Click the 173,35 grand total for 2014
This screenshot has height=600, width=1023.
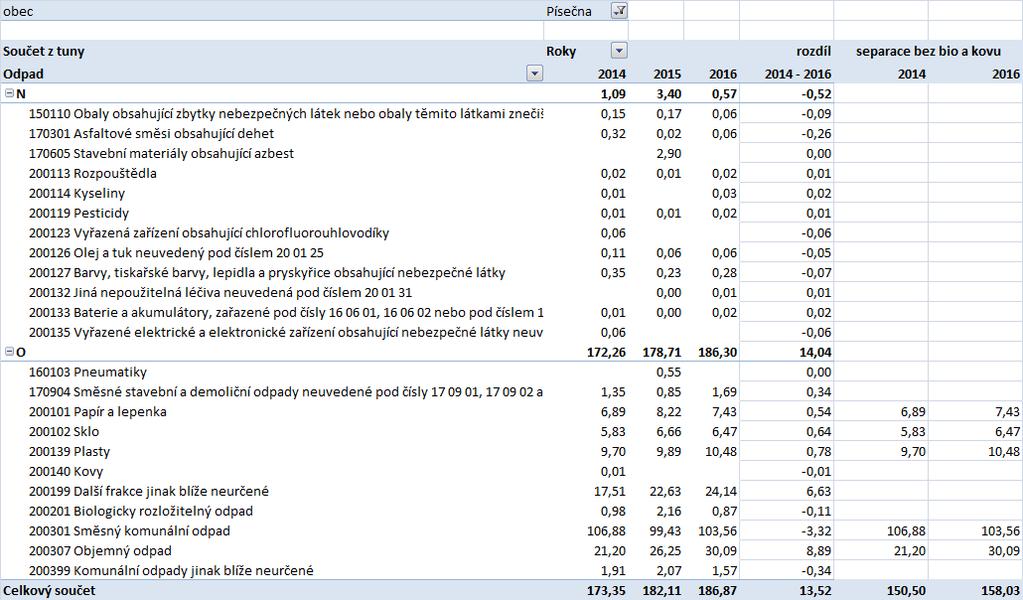click(x=606, y=590)
